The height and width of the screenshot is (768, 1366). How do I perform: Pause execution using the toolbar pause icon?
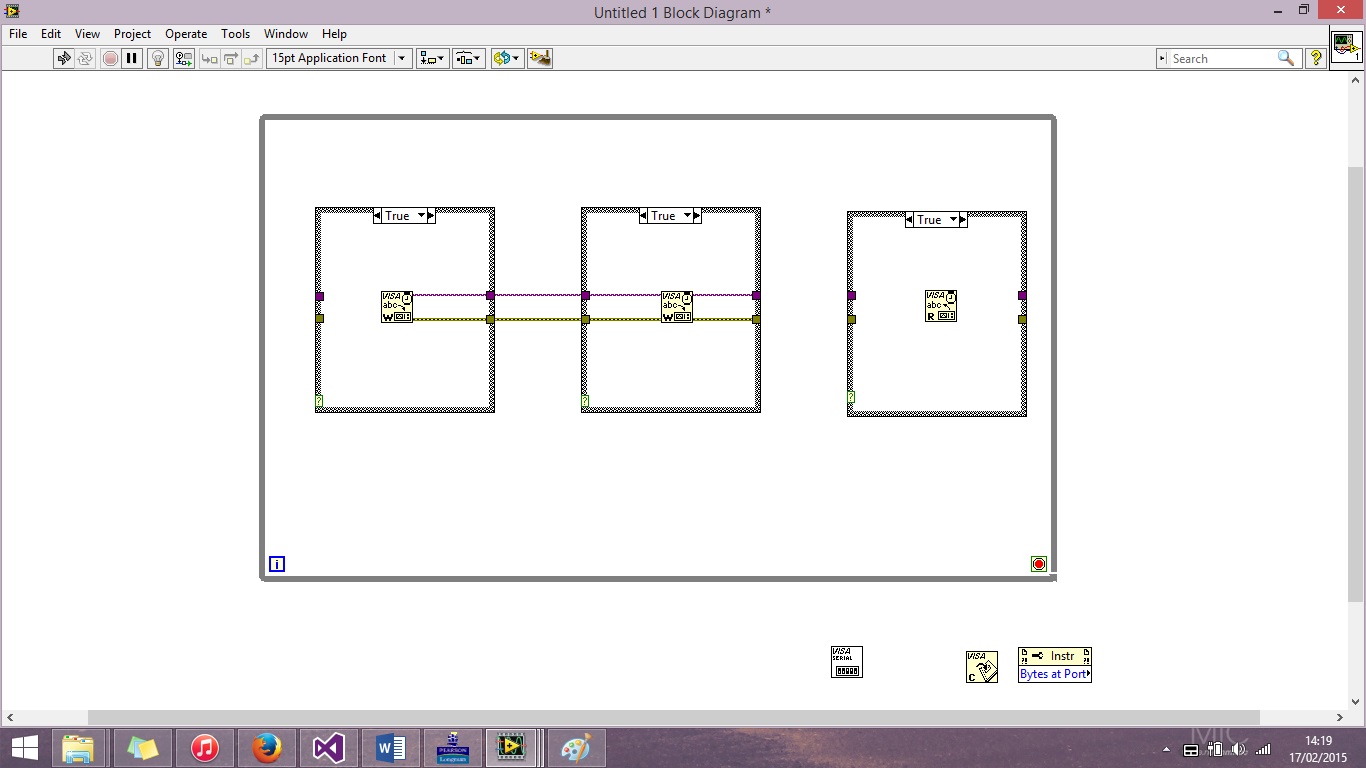[133, 58]
